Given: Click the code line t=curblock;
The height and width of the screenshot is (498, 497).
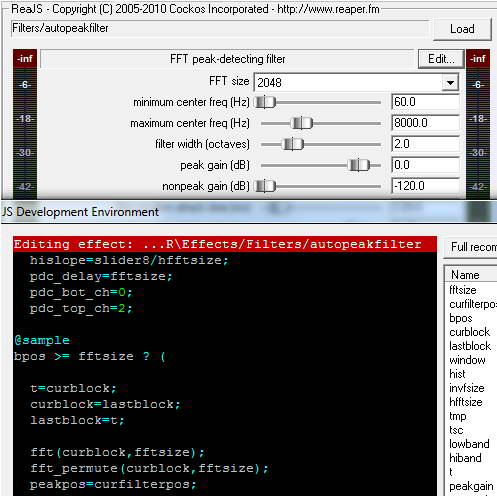Looking at the screenshot, I should tap(73, 388).
